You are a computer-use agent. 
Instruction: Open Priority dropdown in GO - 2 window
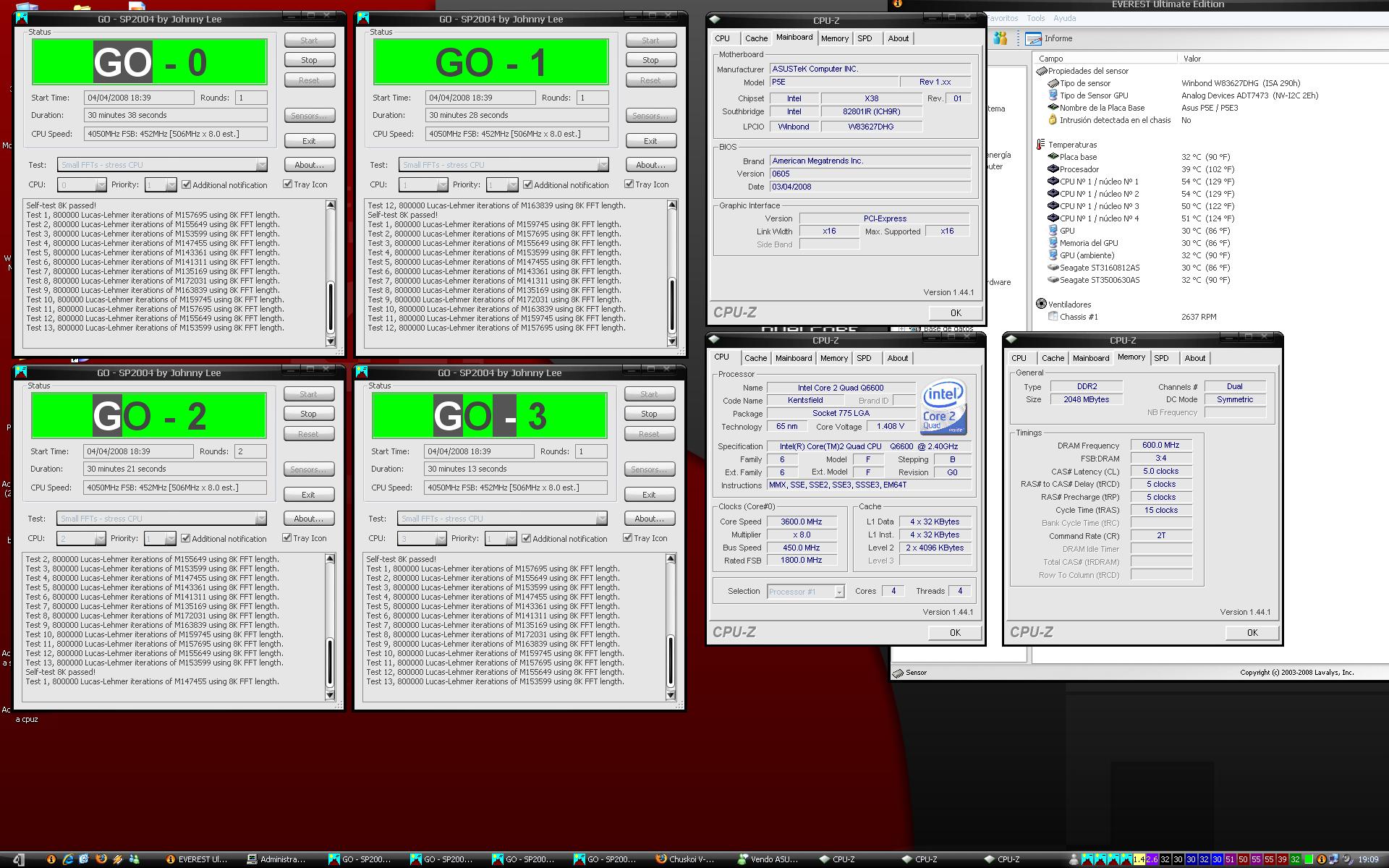[170, 539]
